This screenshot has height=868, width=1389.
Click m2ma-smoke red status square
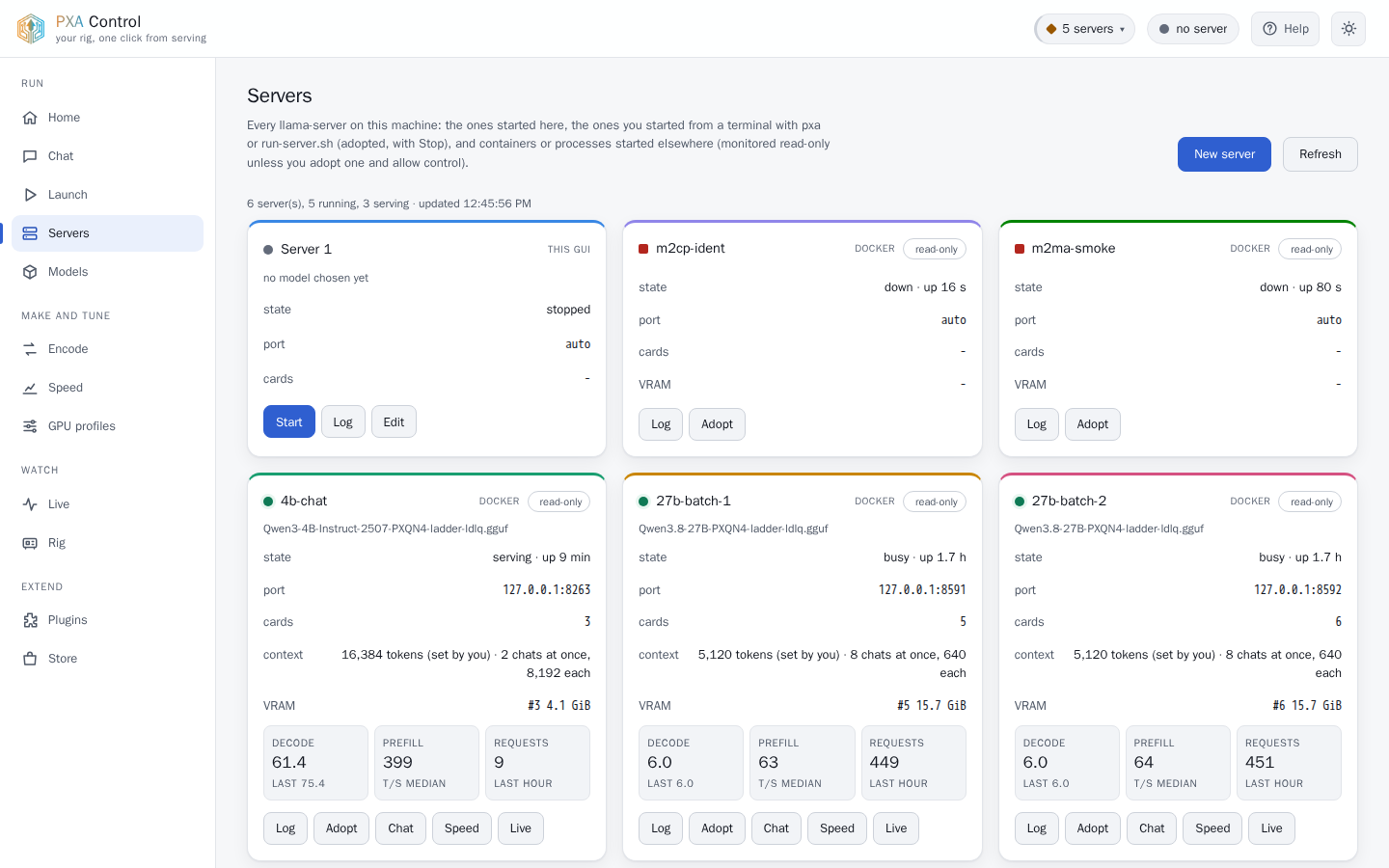click(1020, 249)
